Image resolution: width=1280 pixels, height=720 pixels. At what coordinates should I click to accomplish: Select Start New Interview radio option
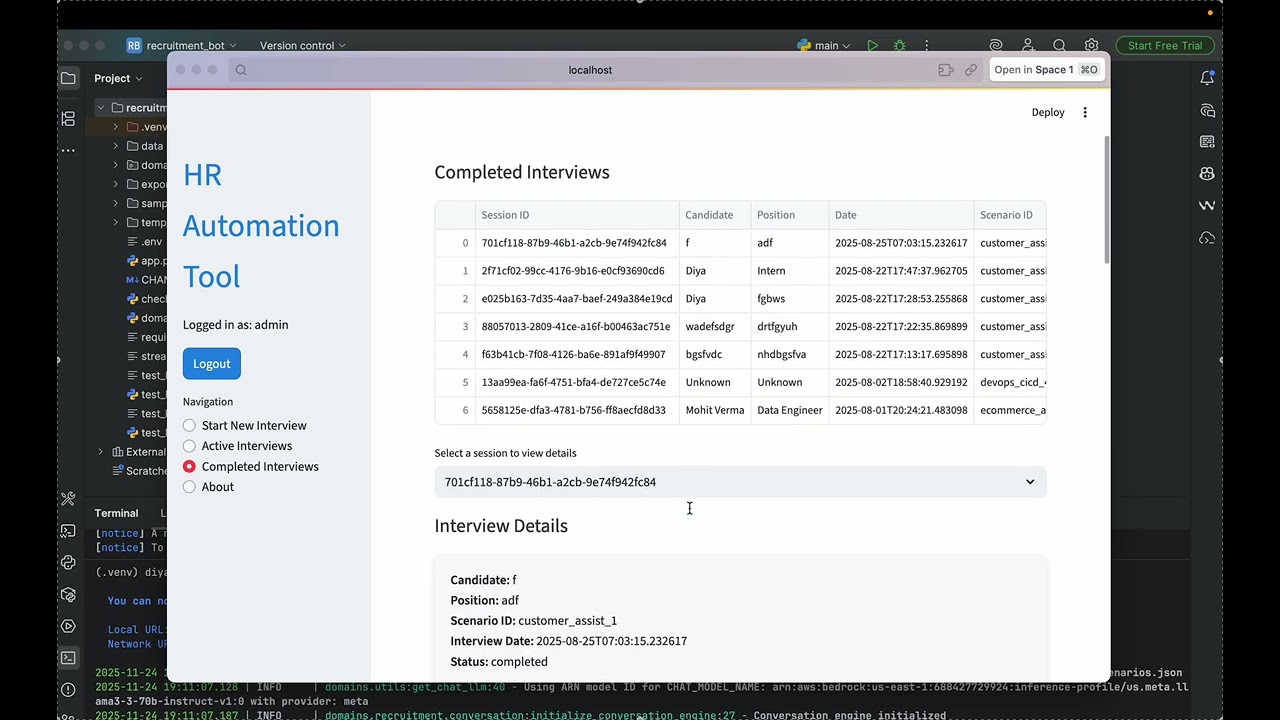pos(244,425)
